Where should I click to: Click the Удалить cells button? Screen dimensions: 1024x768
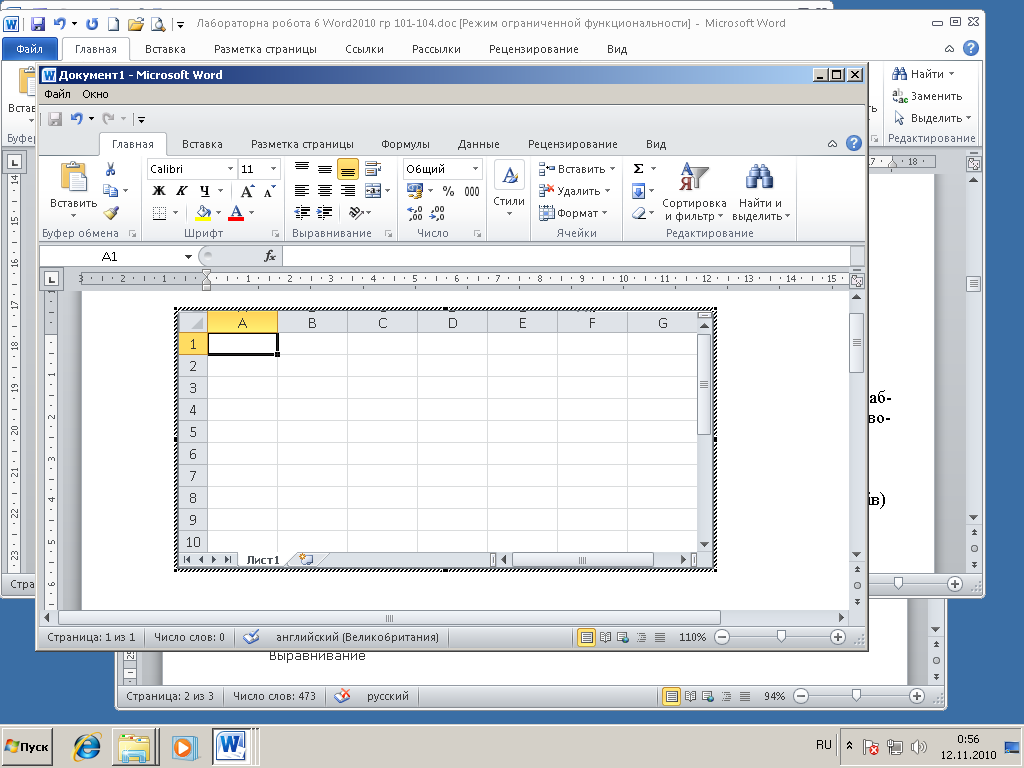575,191
